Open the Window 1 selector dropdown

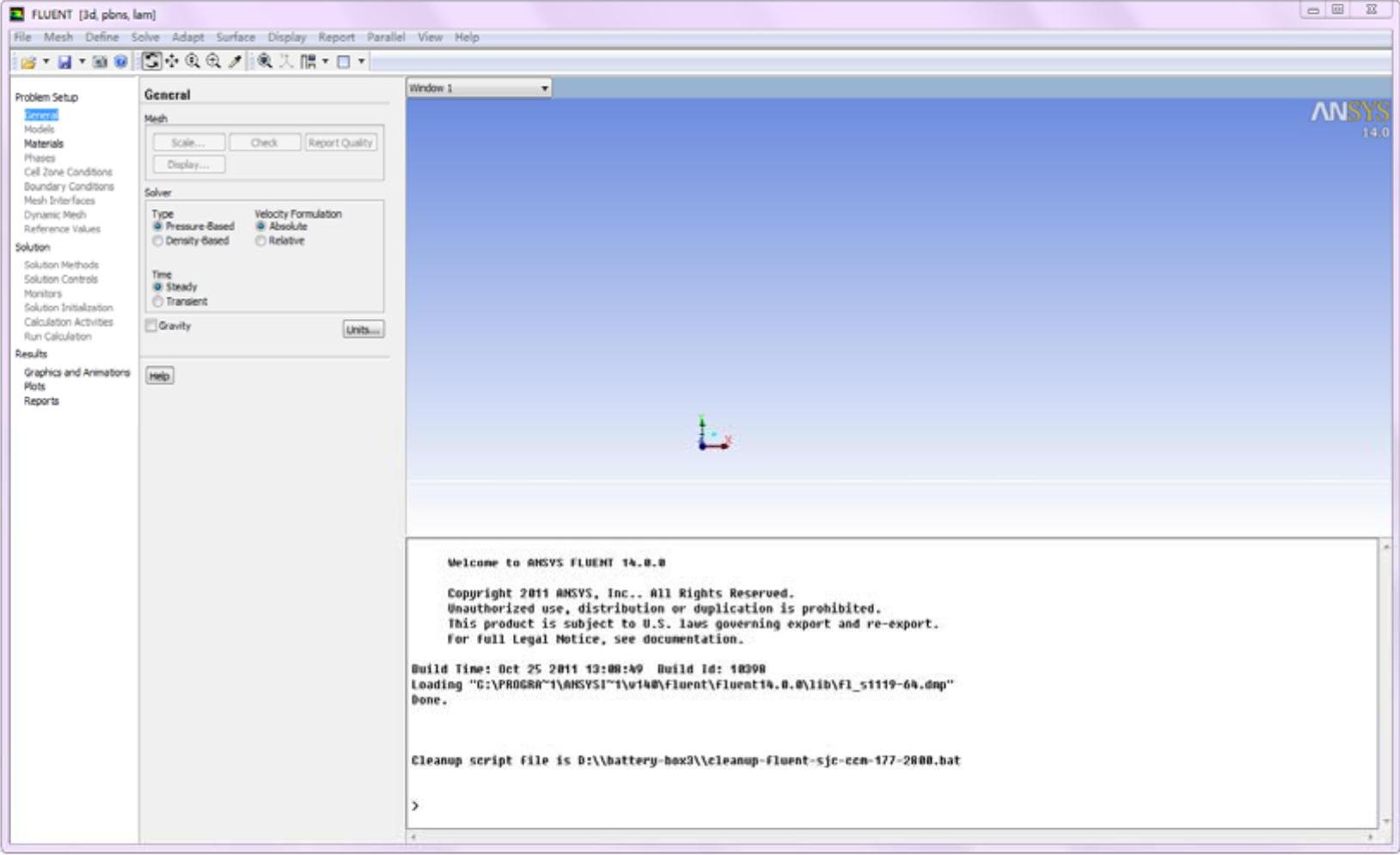(479, 88)
